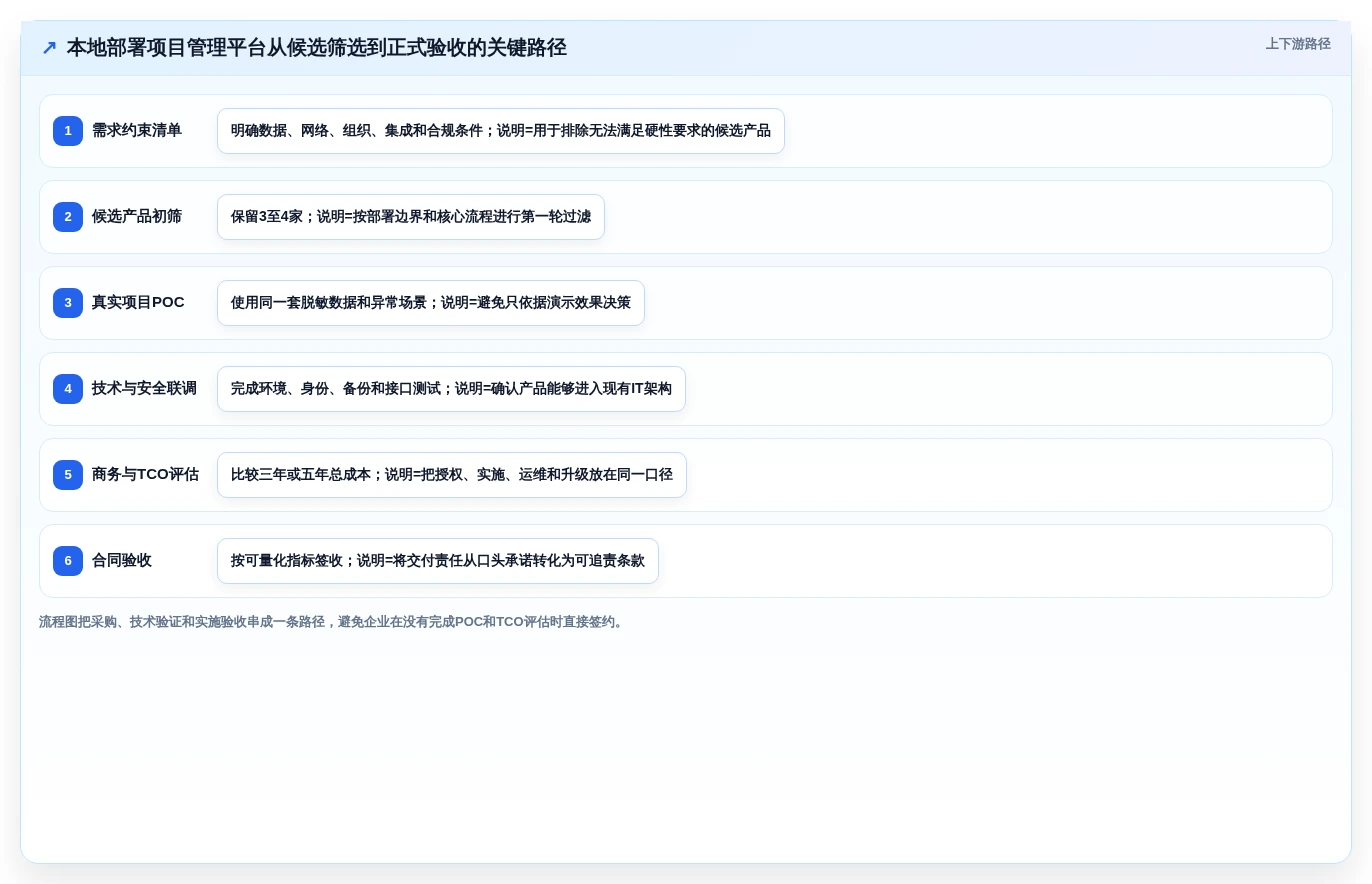Screen dimensions: 1372x884
Task: Click the step label 需求约束清单
Action: click(x=137, y=131)
